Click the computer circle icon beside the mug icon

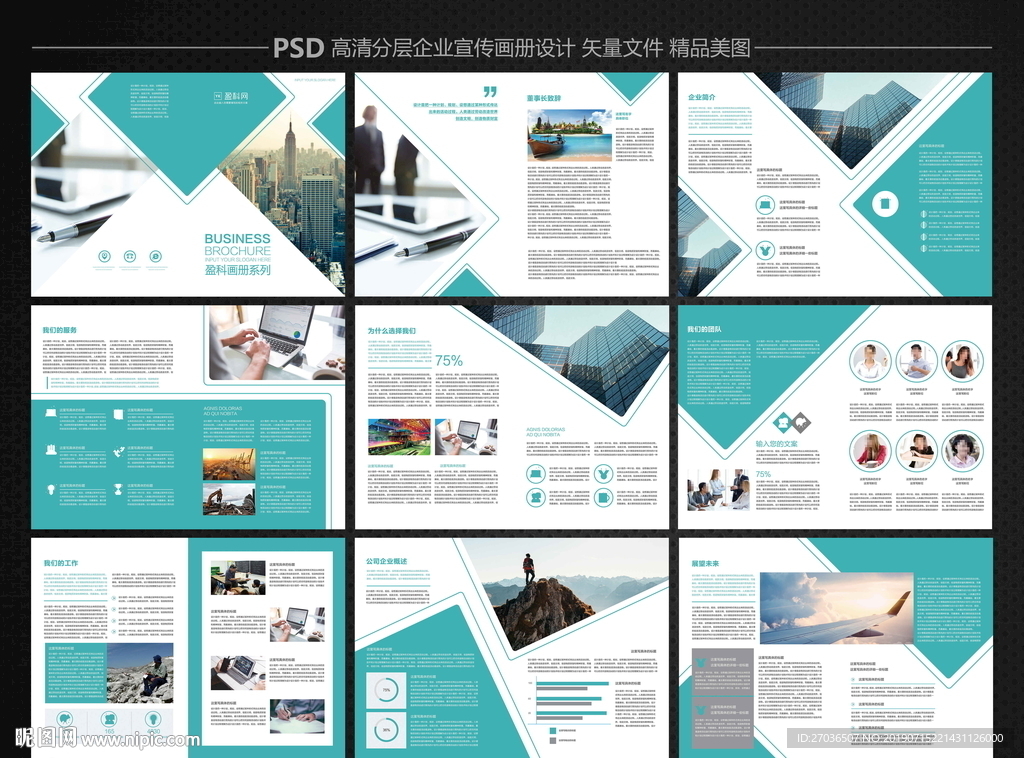[x=536, y=498]
